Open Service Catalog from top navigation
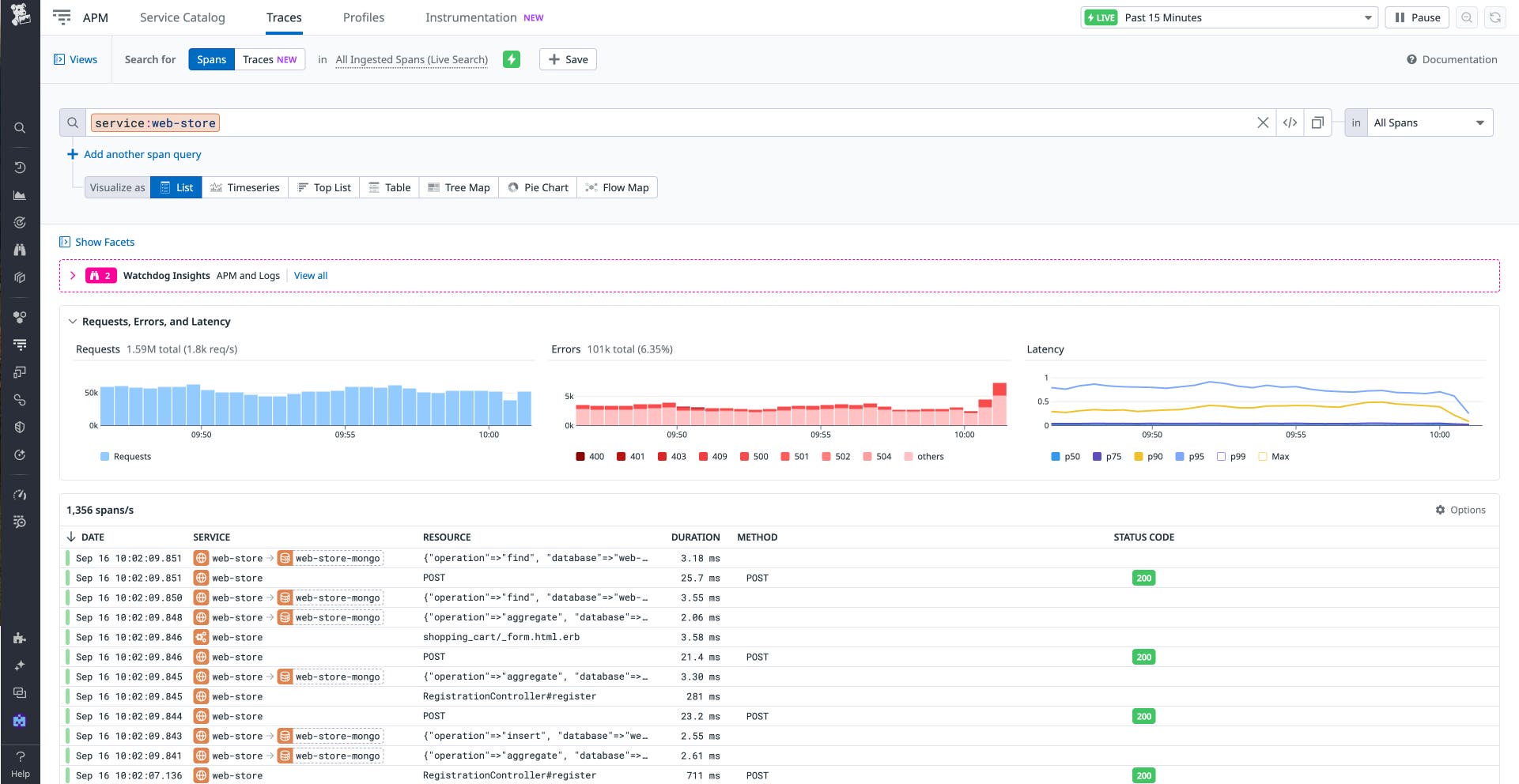Screen dimensions: 1519x784 (182, 17)
